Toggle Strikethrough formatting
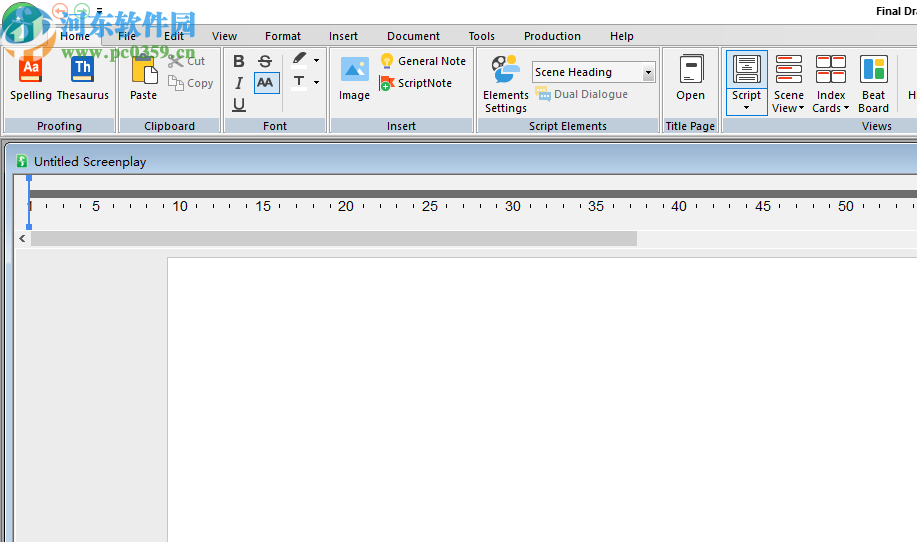 pos(265,61)
